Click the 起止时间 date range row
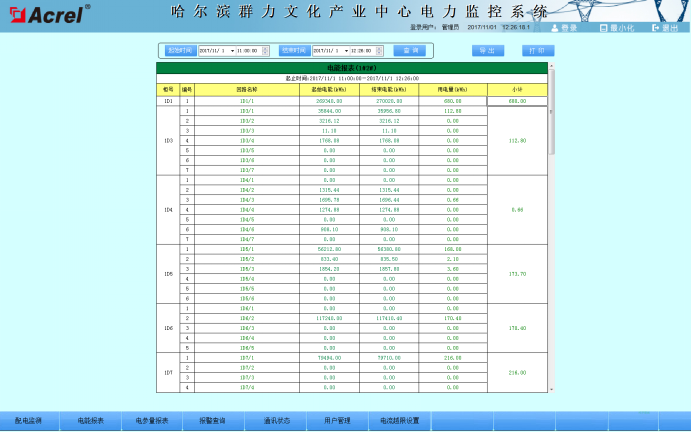 pos(352,78)
